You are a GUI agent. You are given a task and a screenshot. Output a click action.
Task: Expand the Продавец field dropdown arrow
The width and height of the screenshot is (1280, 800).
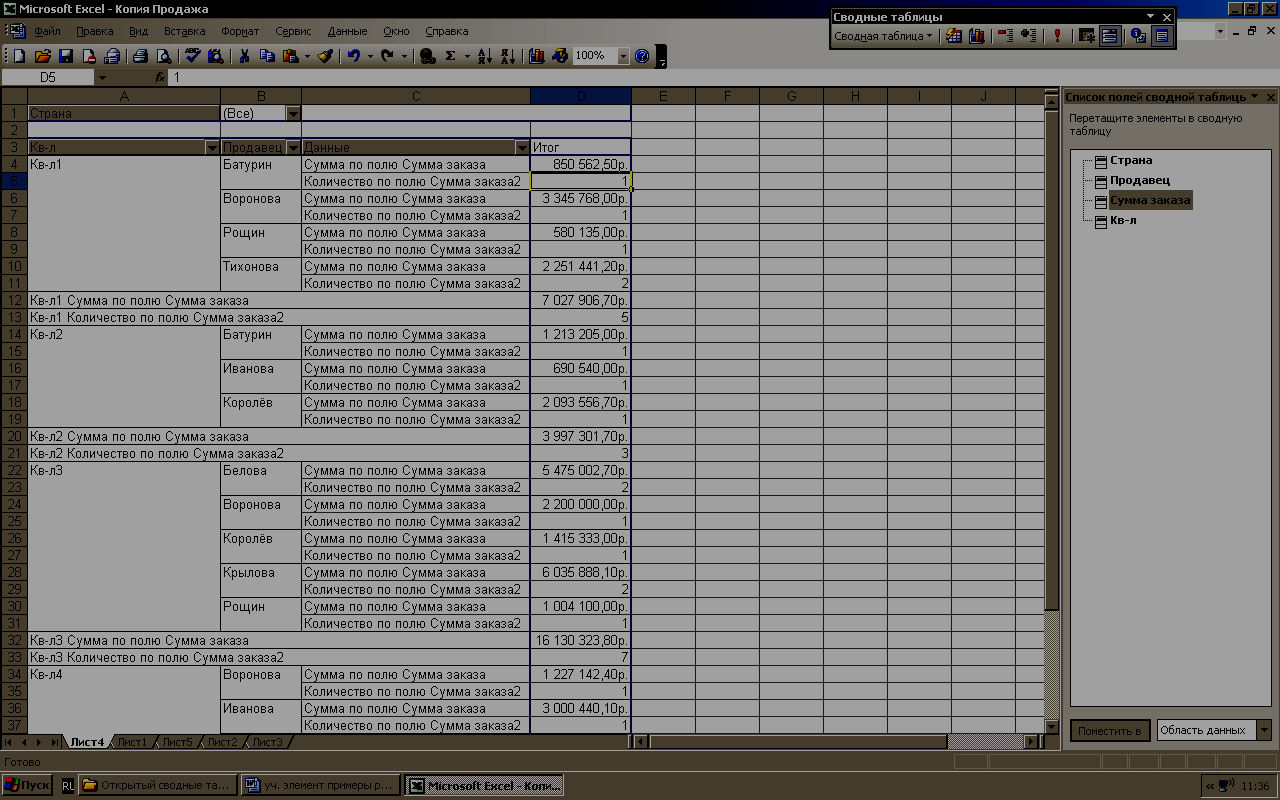click(293, 148)
